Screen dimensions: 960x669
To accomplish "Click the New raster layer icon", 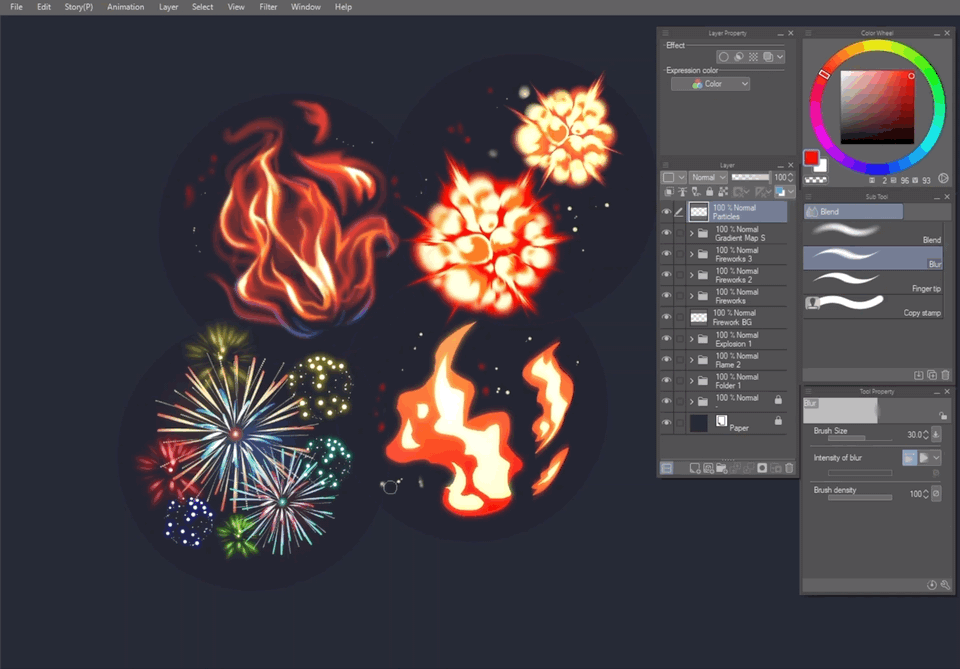I will coord(695,468).
